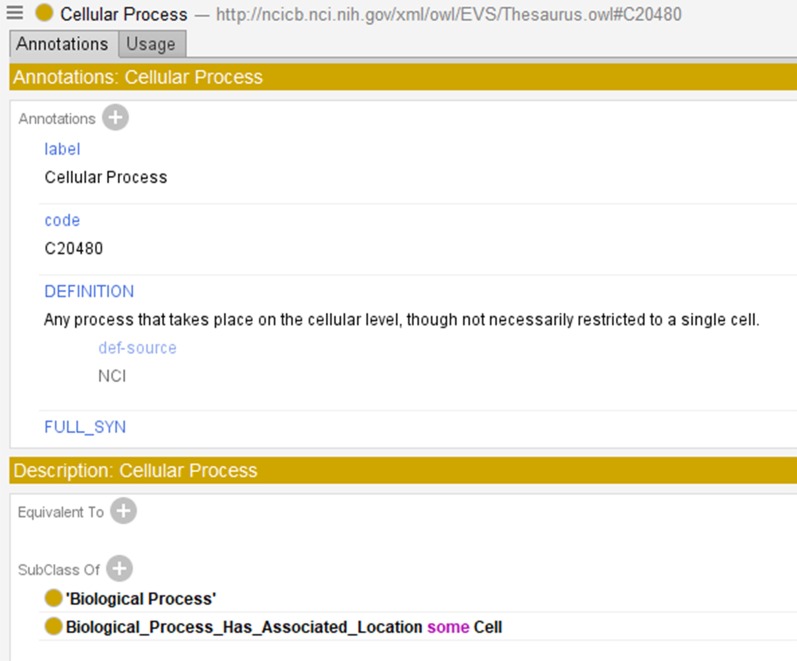Click icon beside Biological_Process_Has_Associated_Location restriction

[54, 627]
